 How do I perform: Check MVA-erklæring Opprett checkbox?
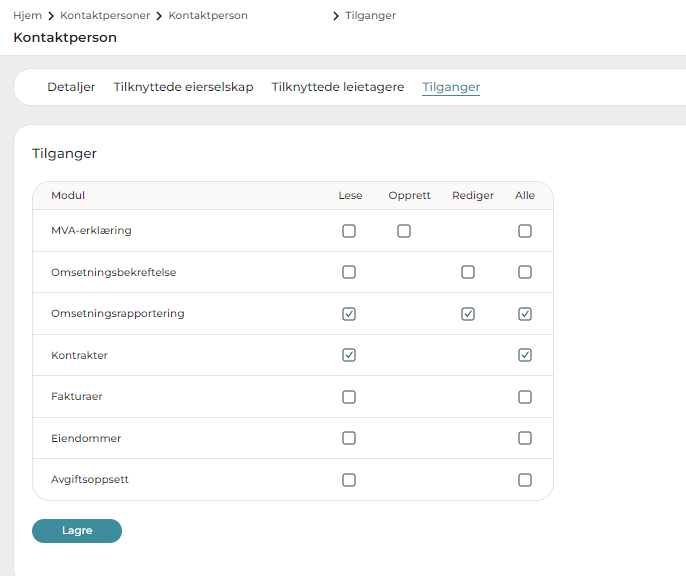coord(404,231)
